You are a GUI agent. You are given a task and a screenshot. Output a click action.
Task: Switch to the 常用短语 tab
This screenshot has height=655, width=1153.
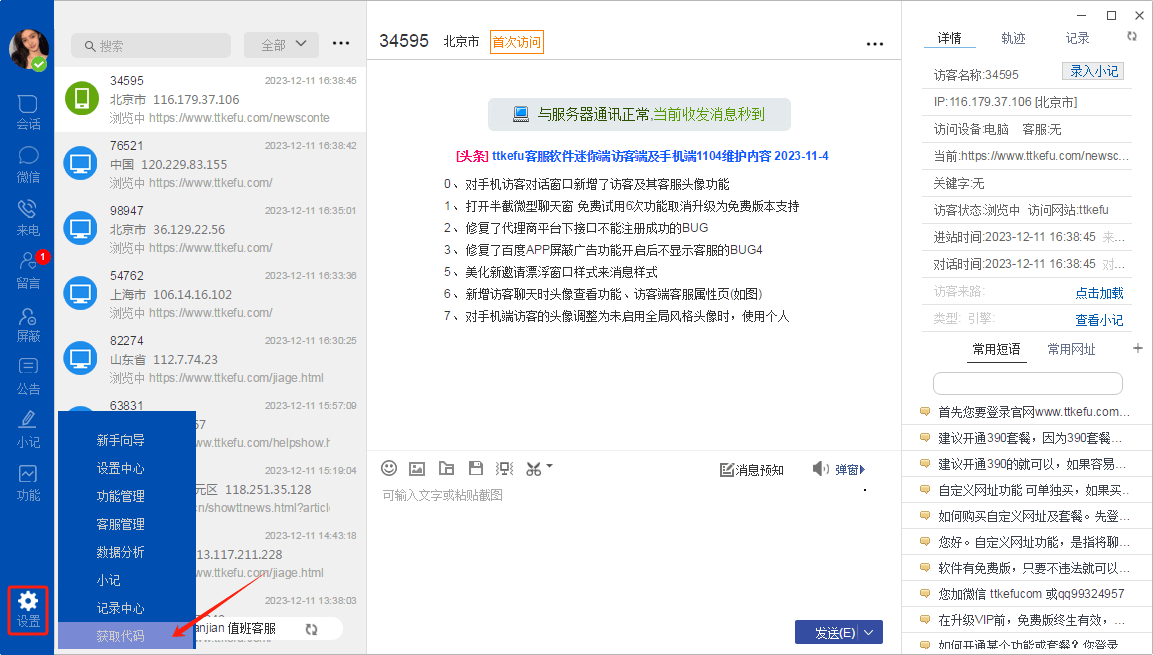(996, 349)
